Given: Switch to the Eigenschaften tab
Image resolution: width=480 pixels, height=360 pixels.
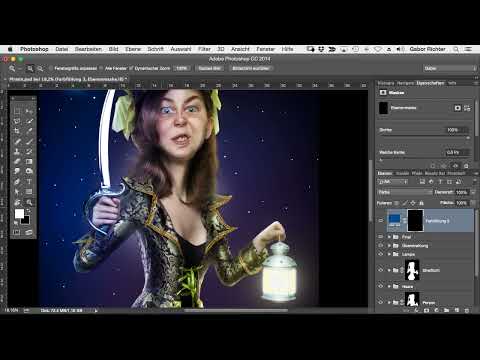Looking at the screenshot, I should (x=430, y=83).
